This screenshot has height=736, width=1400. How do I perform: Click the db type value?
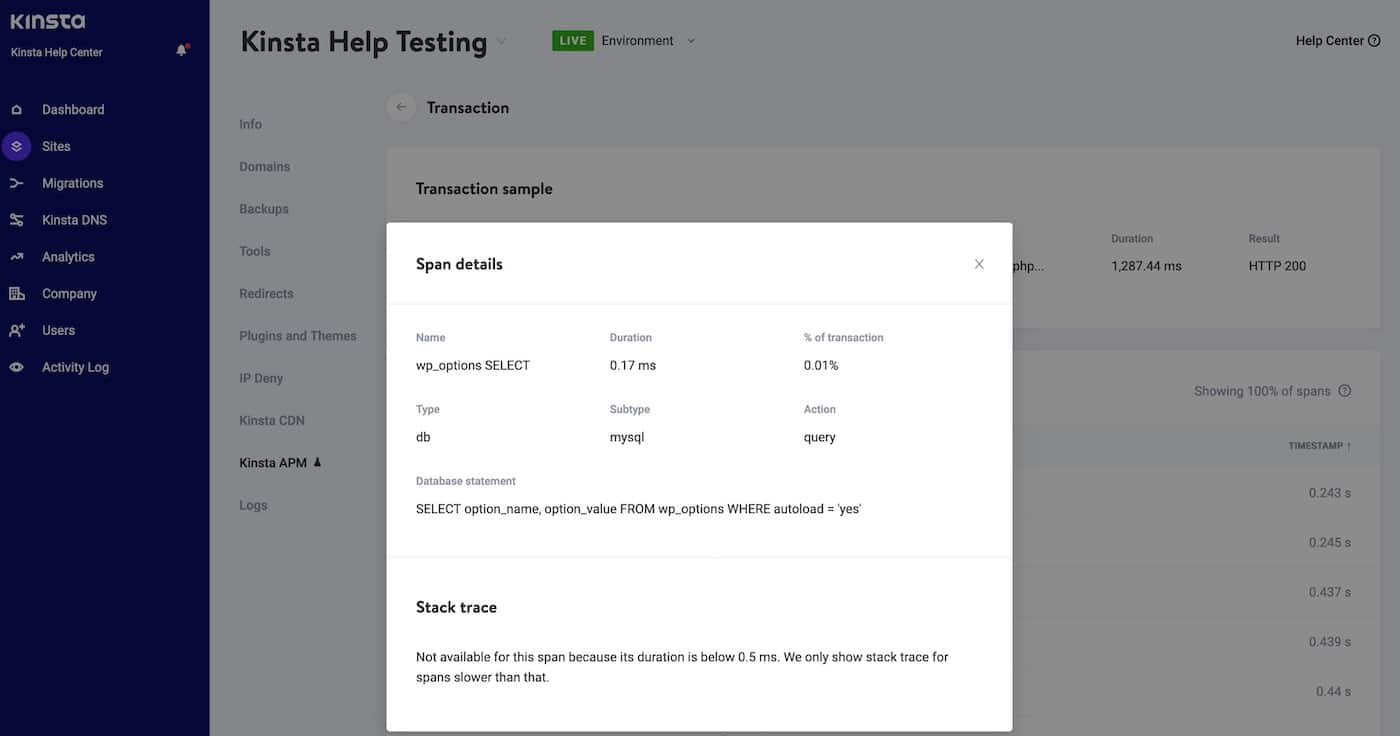coord(423,437)
